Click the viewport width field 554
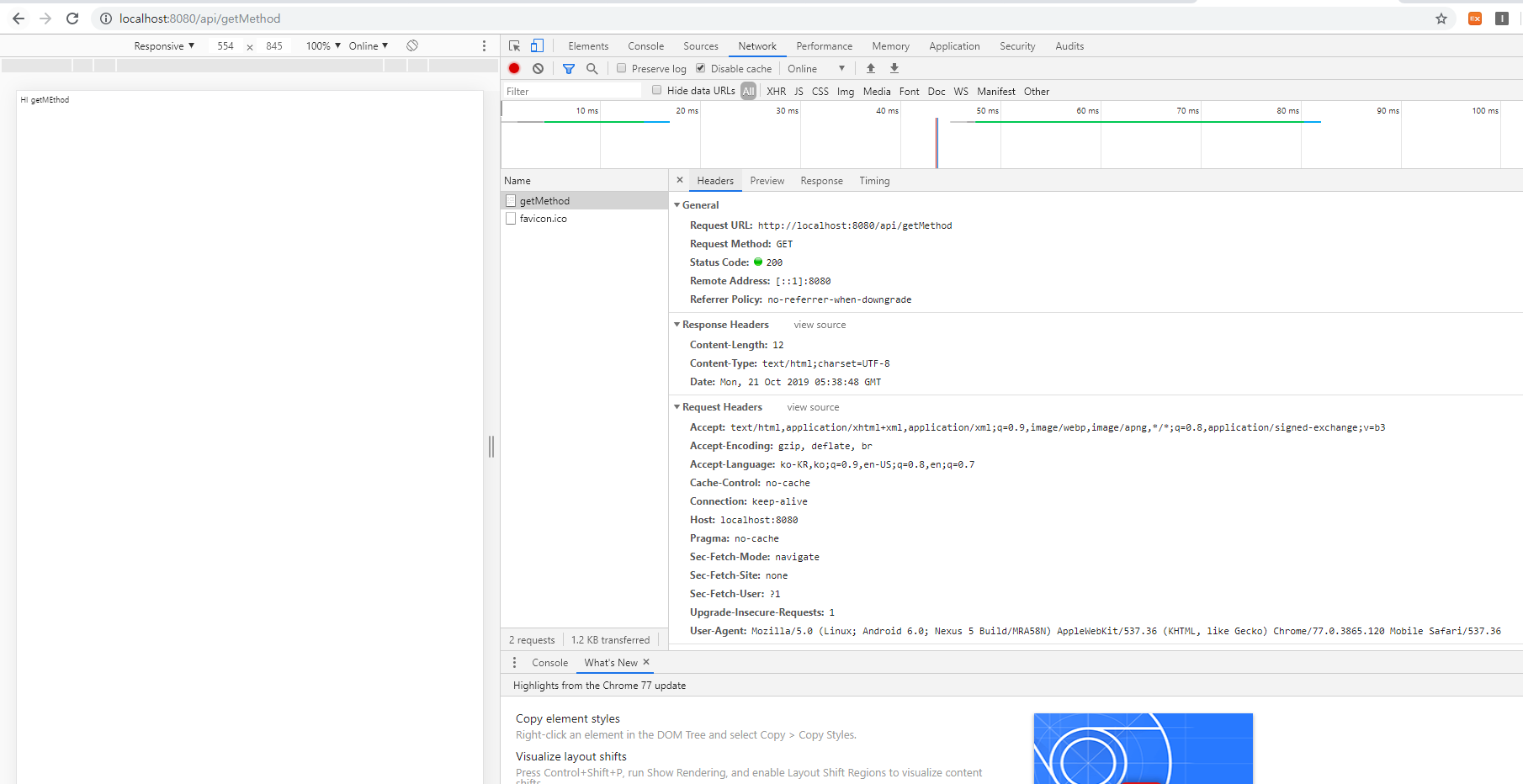 226,46
